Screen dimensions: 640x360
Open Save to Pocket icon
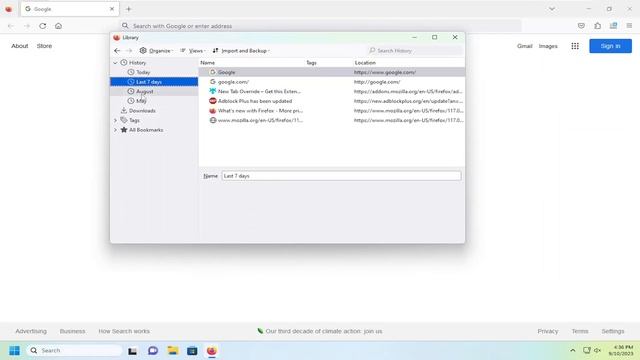click(581, 26)
